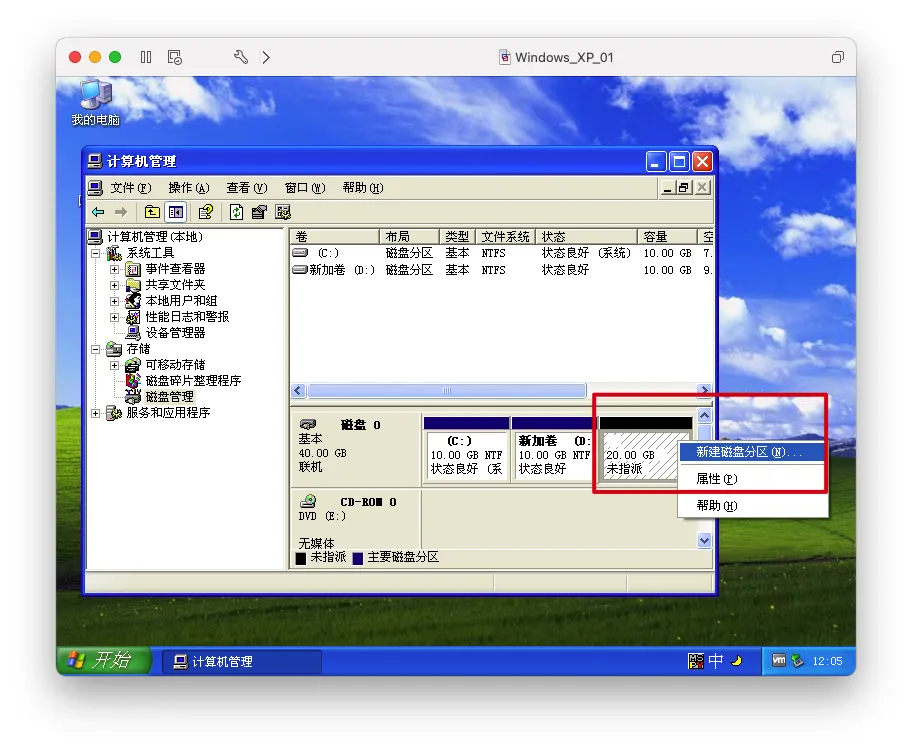Open the 操作(A) menu
Screen dimensions: 912x750
click(188, 188)
